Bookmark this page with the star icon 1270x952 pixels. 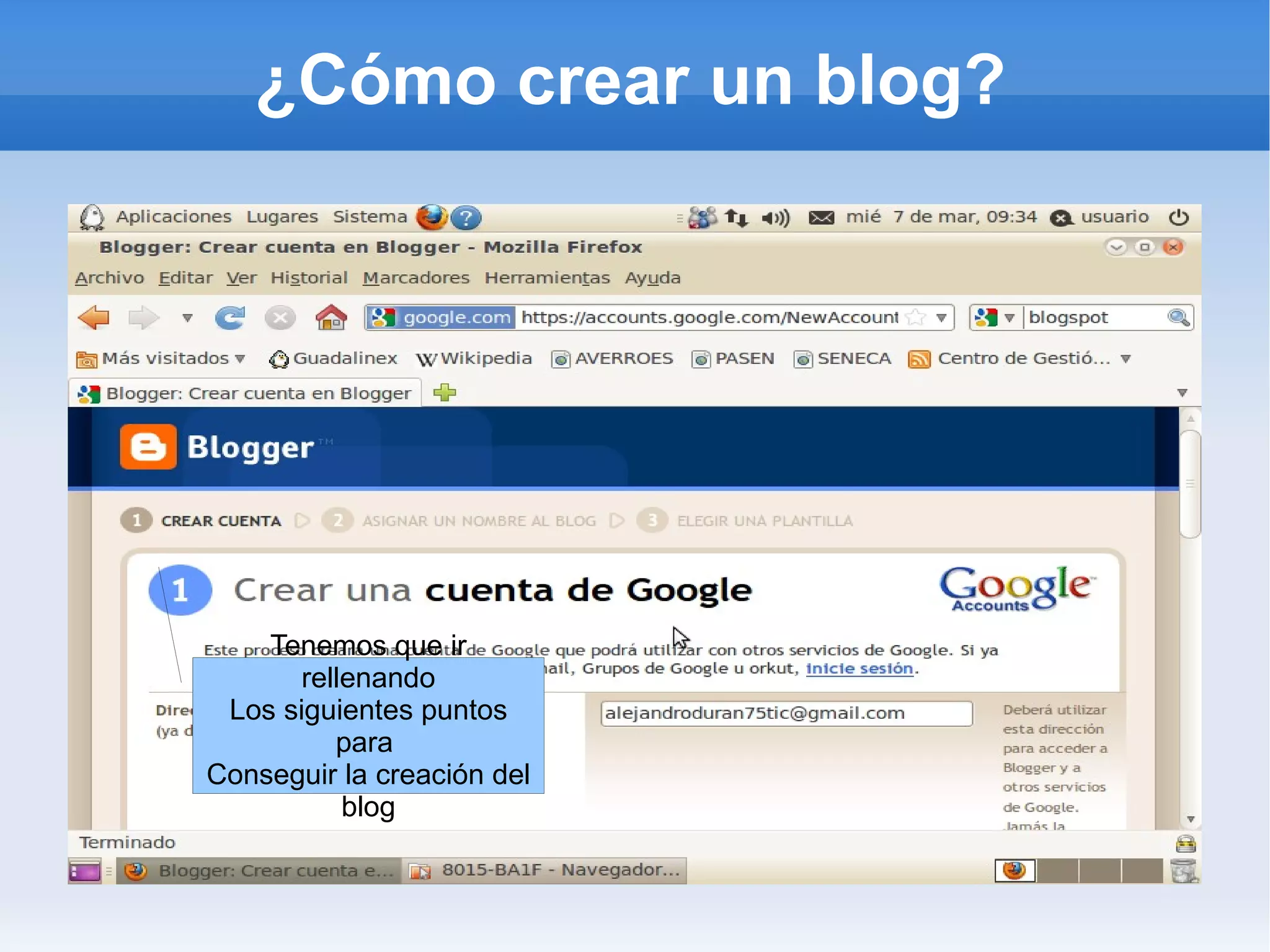(x=915, y=318)
